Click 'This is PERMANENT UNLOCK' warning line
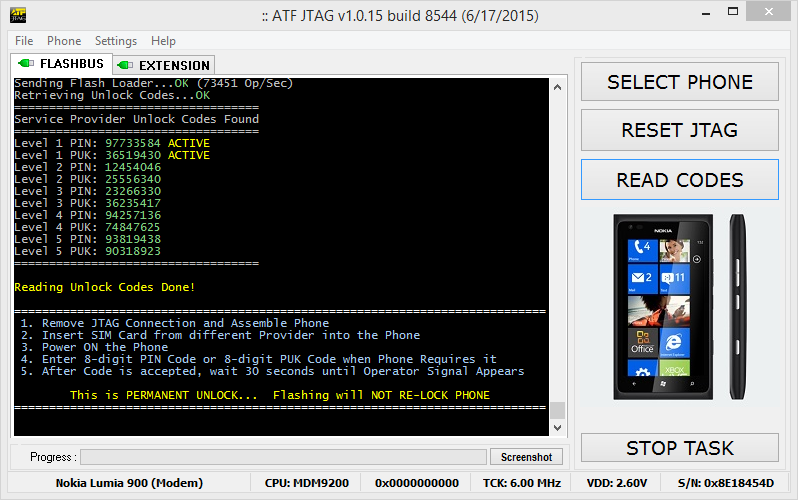 coord(279,395)
